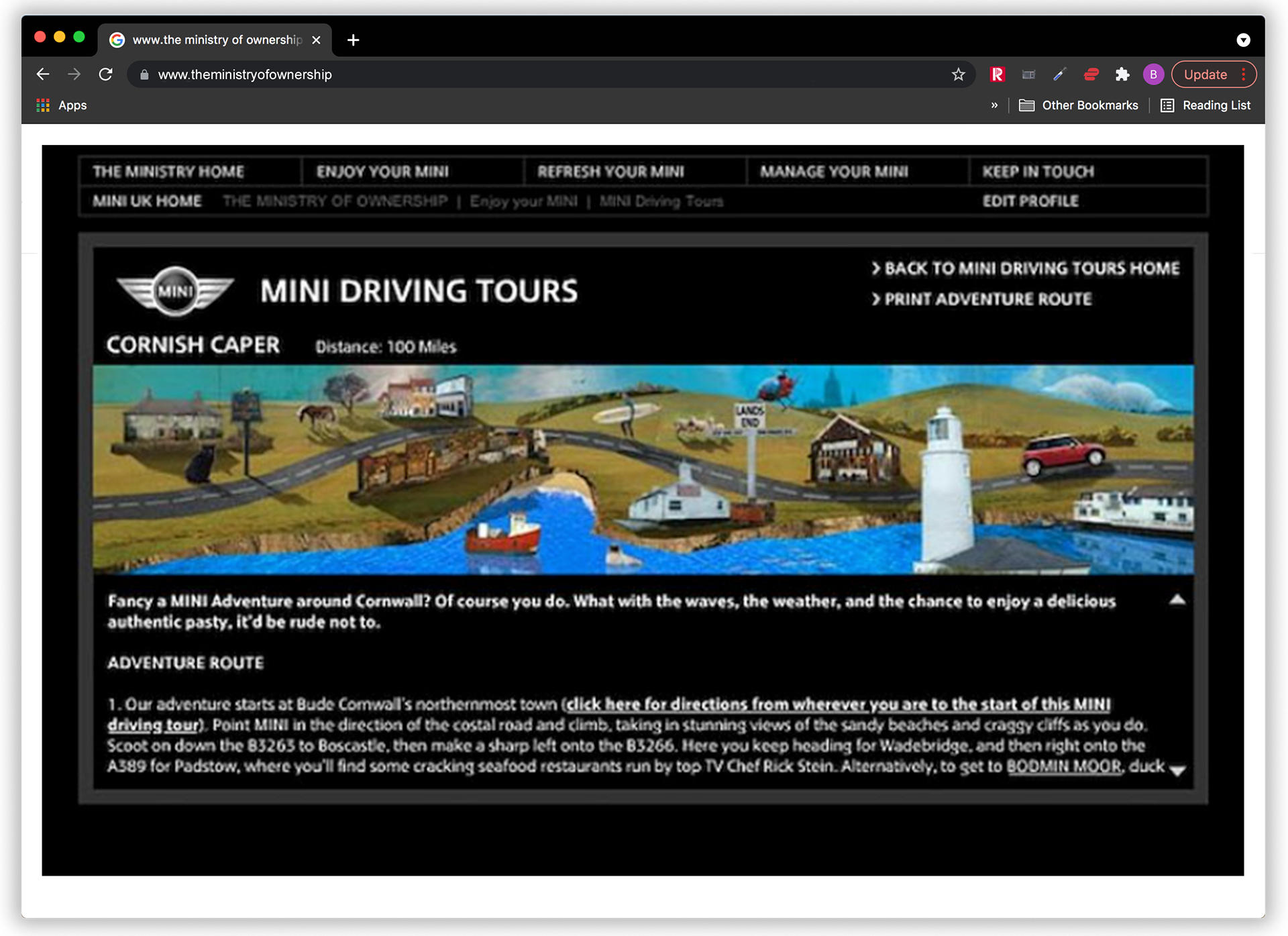
Task: Open EDIT PROFILE
Action: coord(1030,201)
